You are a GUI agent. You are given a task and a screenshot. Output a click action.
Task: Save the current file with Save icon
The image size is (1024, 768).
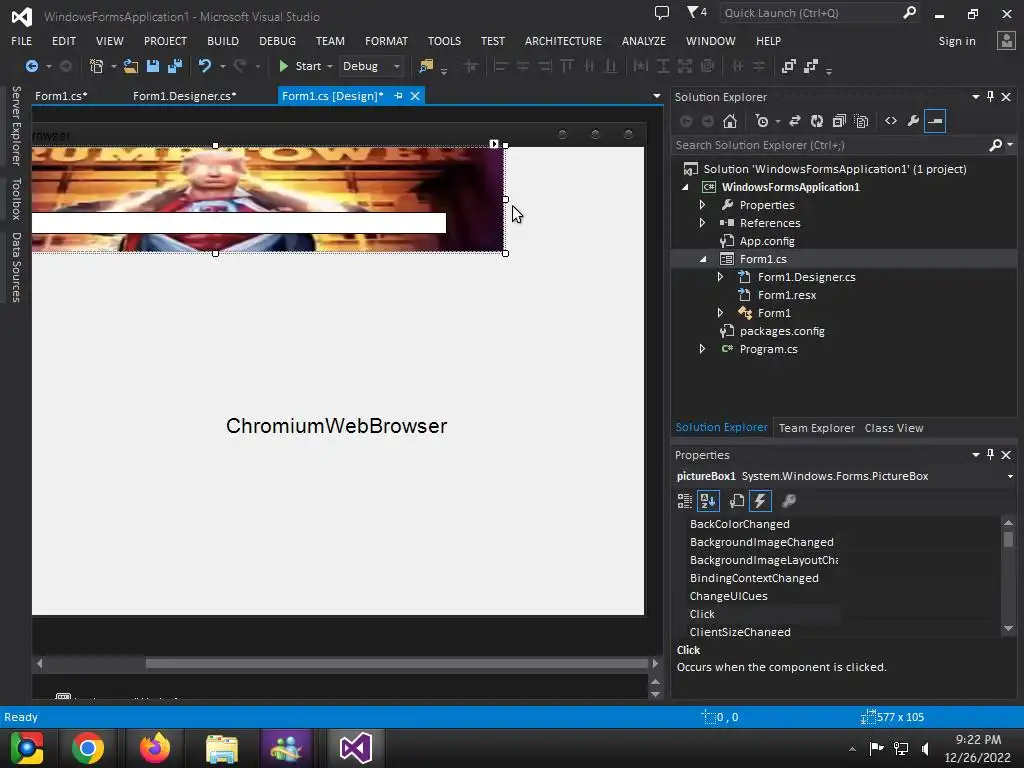(x=153, y=66)
